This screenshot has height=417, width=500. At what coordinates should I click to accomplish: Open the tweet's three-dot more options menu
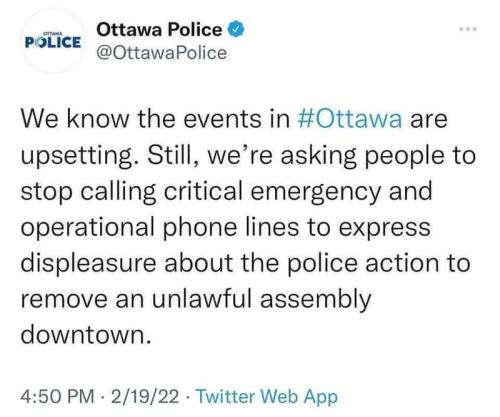click(468, 29)
